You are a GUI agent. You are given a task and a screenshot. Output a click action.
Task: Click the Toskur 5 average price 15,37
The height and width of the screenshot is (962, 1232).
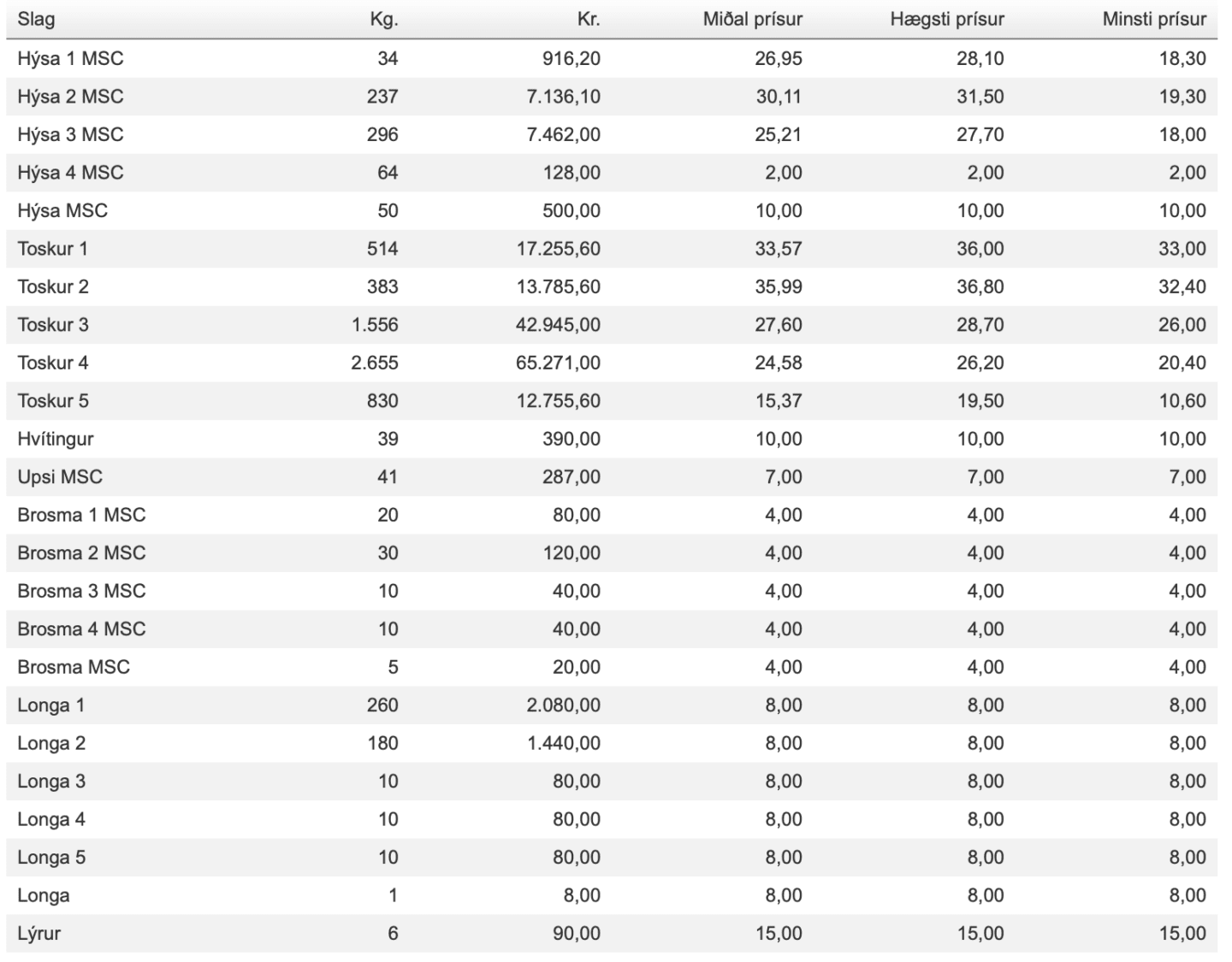[779, 401]
